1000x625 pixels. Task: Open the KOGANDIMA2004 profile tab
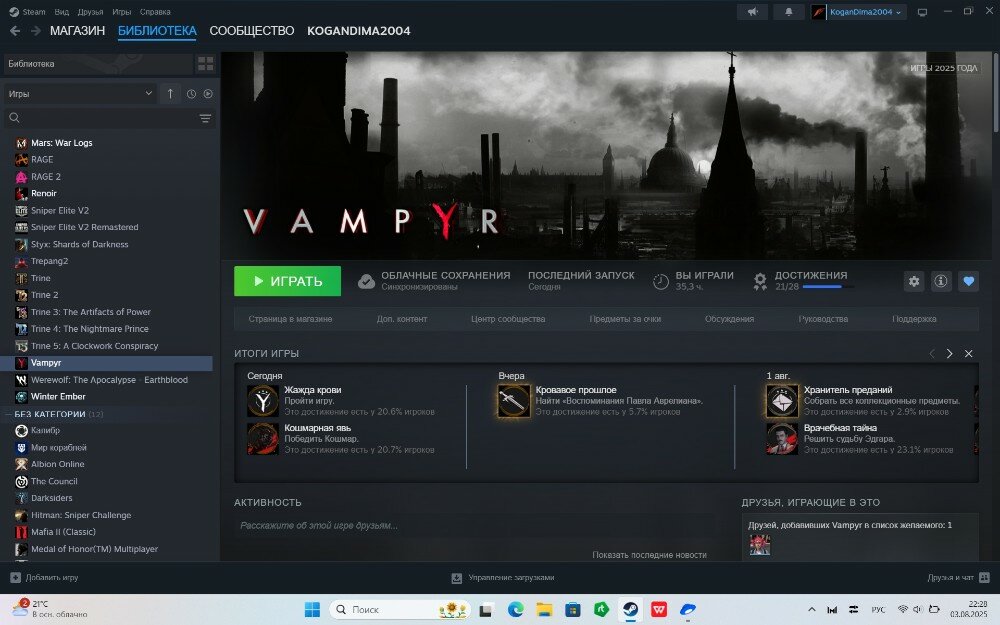358,31
